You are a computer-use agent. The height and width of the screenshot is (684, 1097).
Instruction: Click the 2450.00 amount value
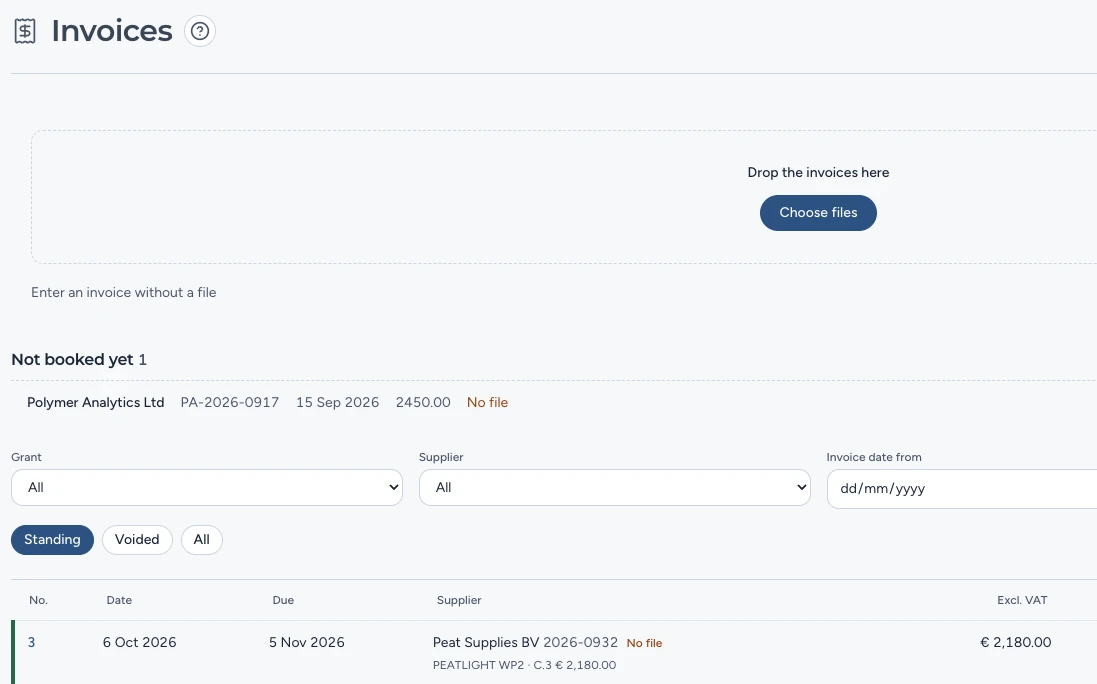pos(423,403)
